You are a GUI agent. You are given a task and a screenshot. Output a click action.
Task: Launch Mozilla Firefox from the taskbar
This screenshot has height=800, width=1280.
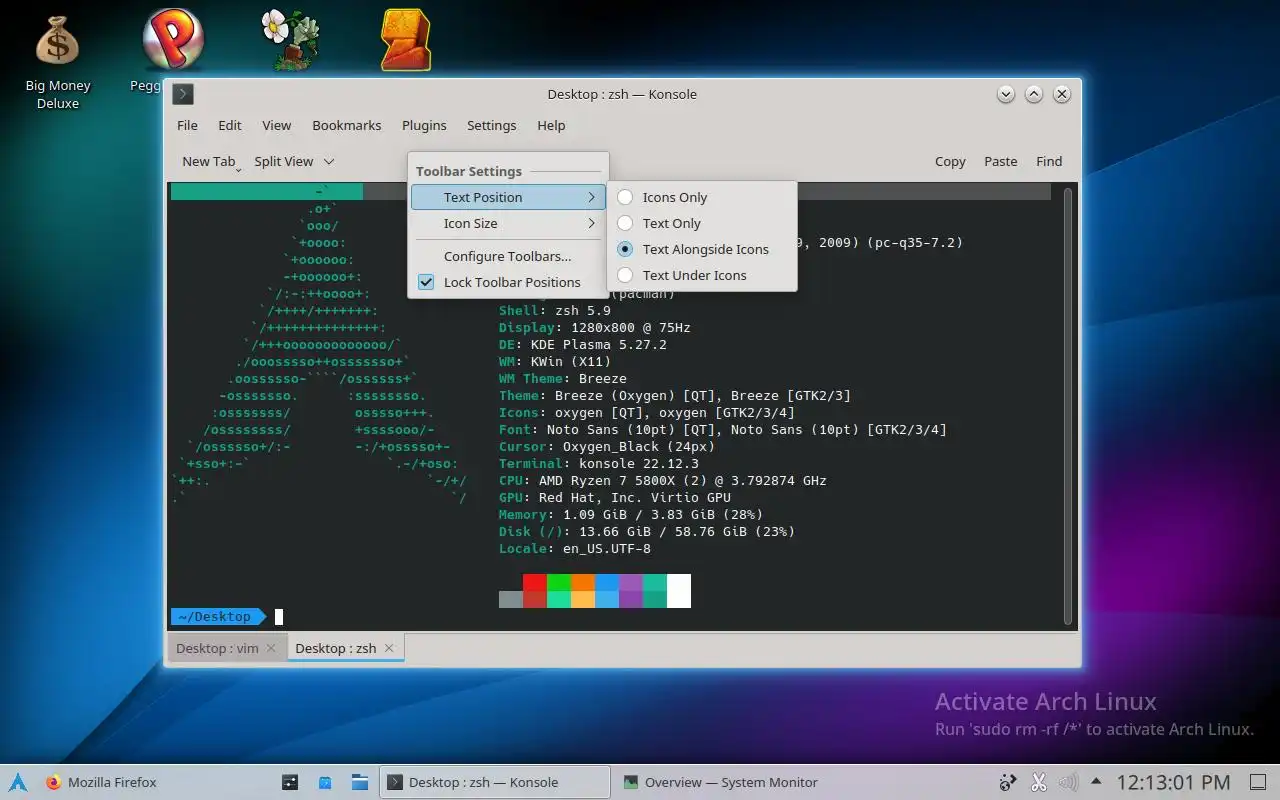[101, 782]
